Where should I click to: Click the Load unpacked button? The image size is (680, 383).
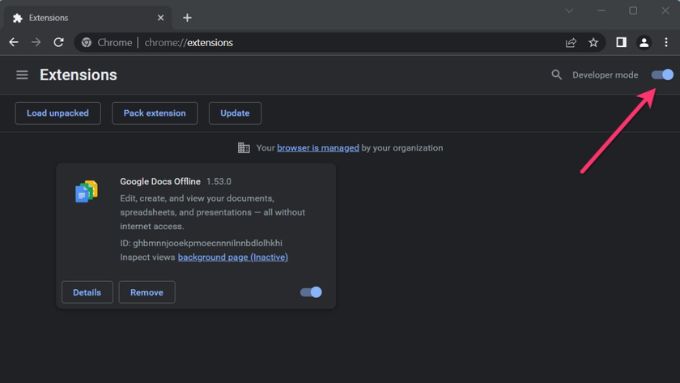point(58,113)
